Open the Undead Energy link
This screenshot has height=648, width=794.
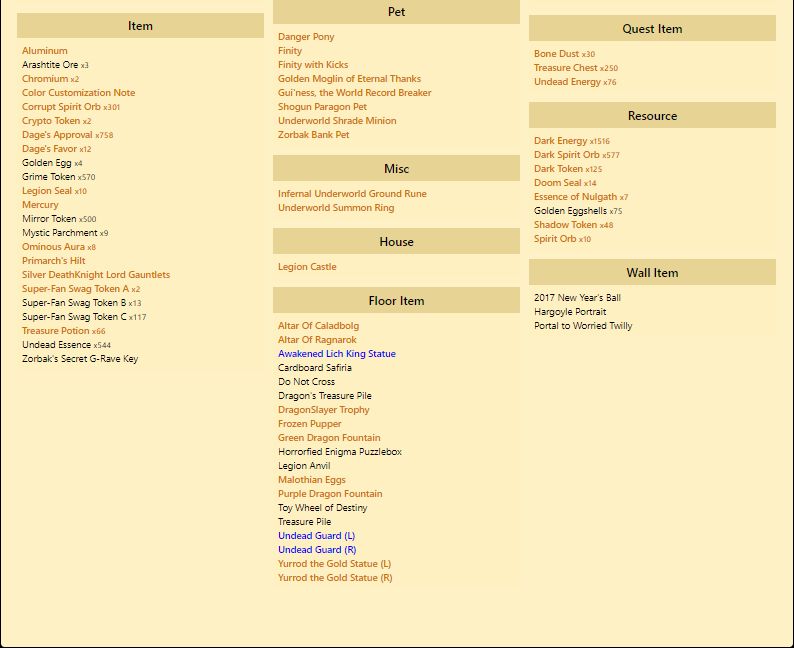(x=567, y=82)
